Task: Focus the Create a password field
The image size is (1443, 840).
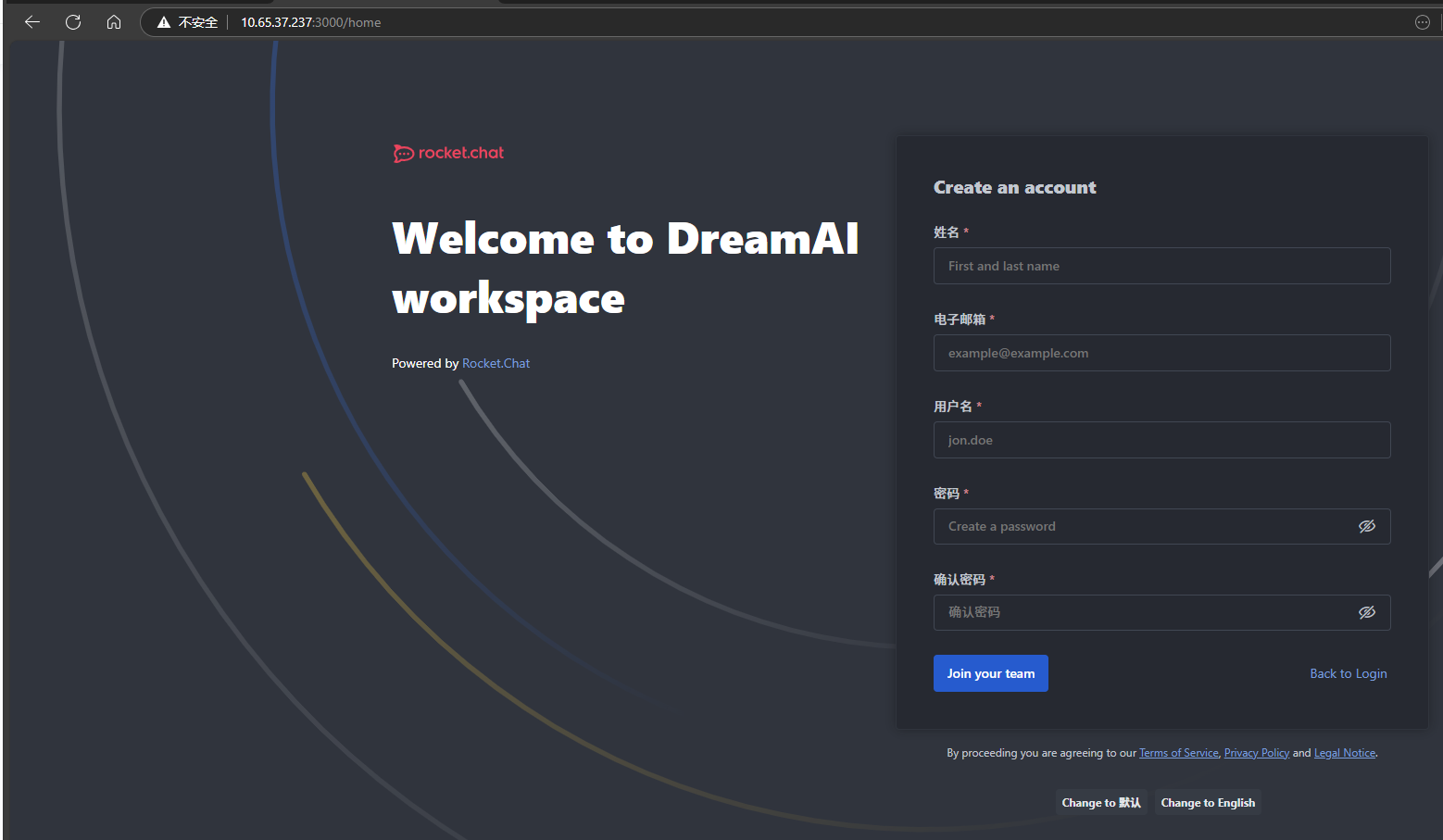Action: (1161, 526)
